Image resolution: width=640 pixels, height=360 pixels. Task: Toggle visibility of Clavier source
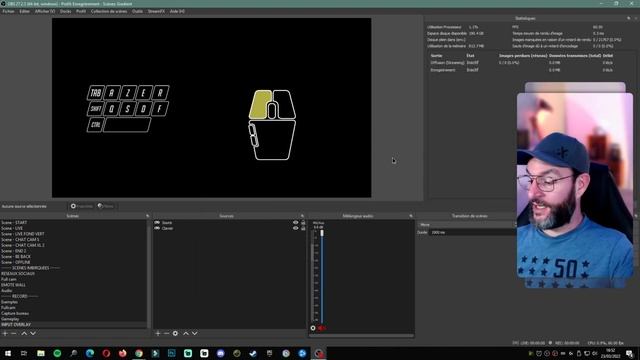296,228
